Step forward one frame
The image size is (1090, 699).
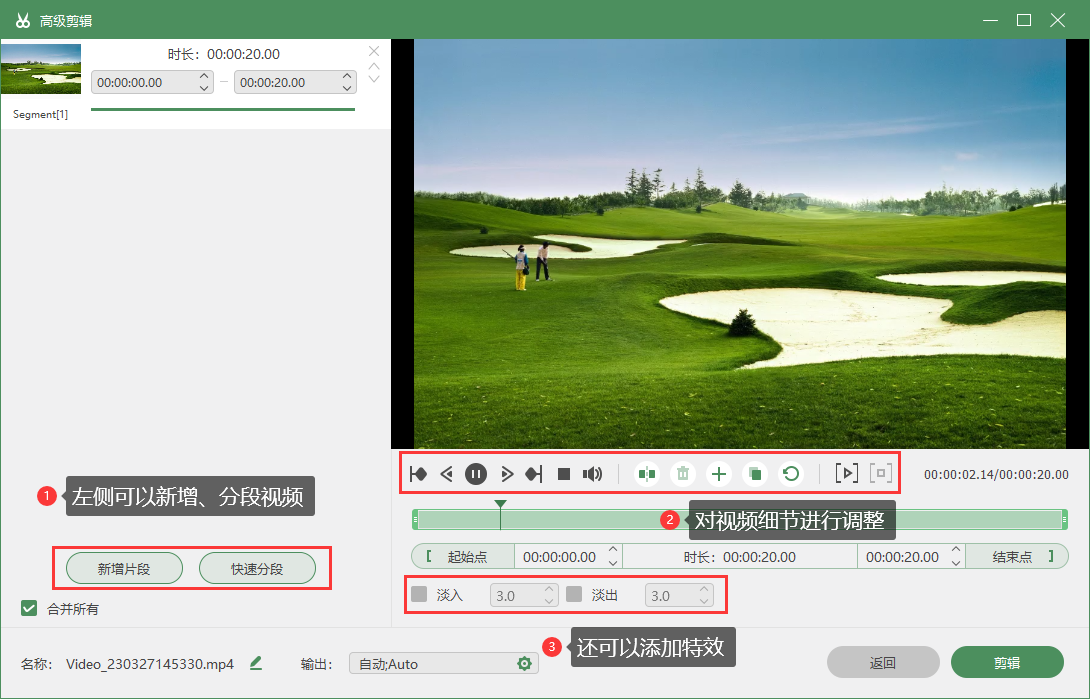(507, 475)
